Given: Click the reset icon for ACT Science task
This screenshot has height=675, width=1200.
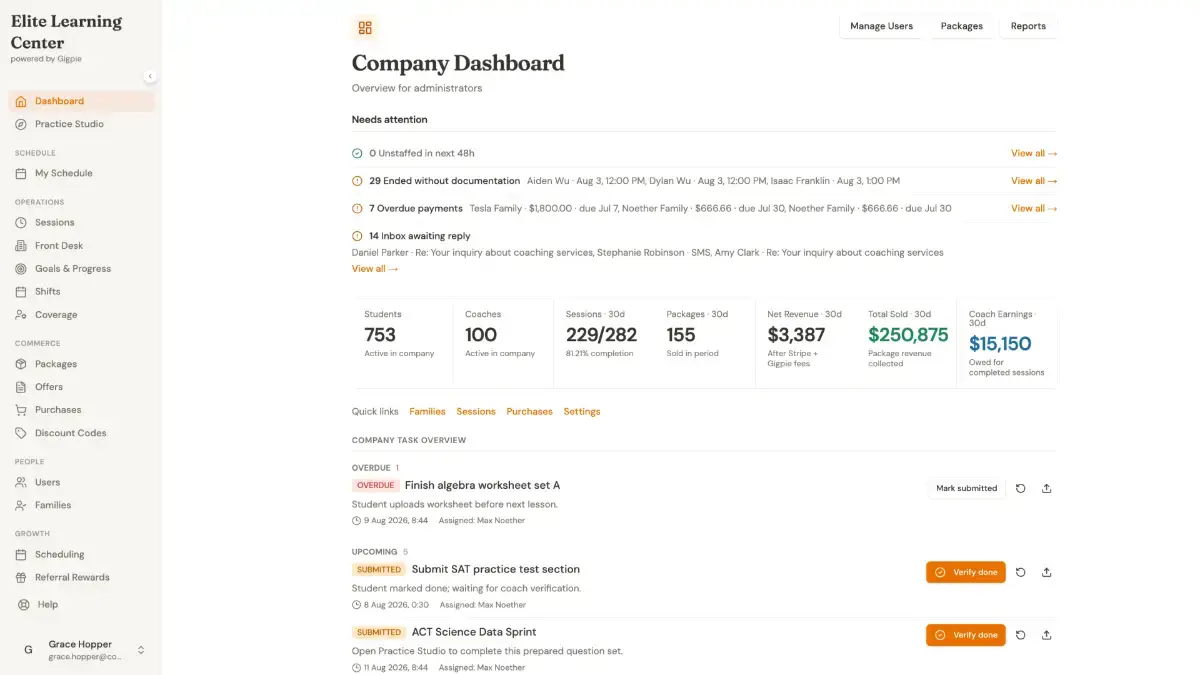Looking at the screenshot, I should pyautogui.click(x=1021, y=635).
